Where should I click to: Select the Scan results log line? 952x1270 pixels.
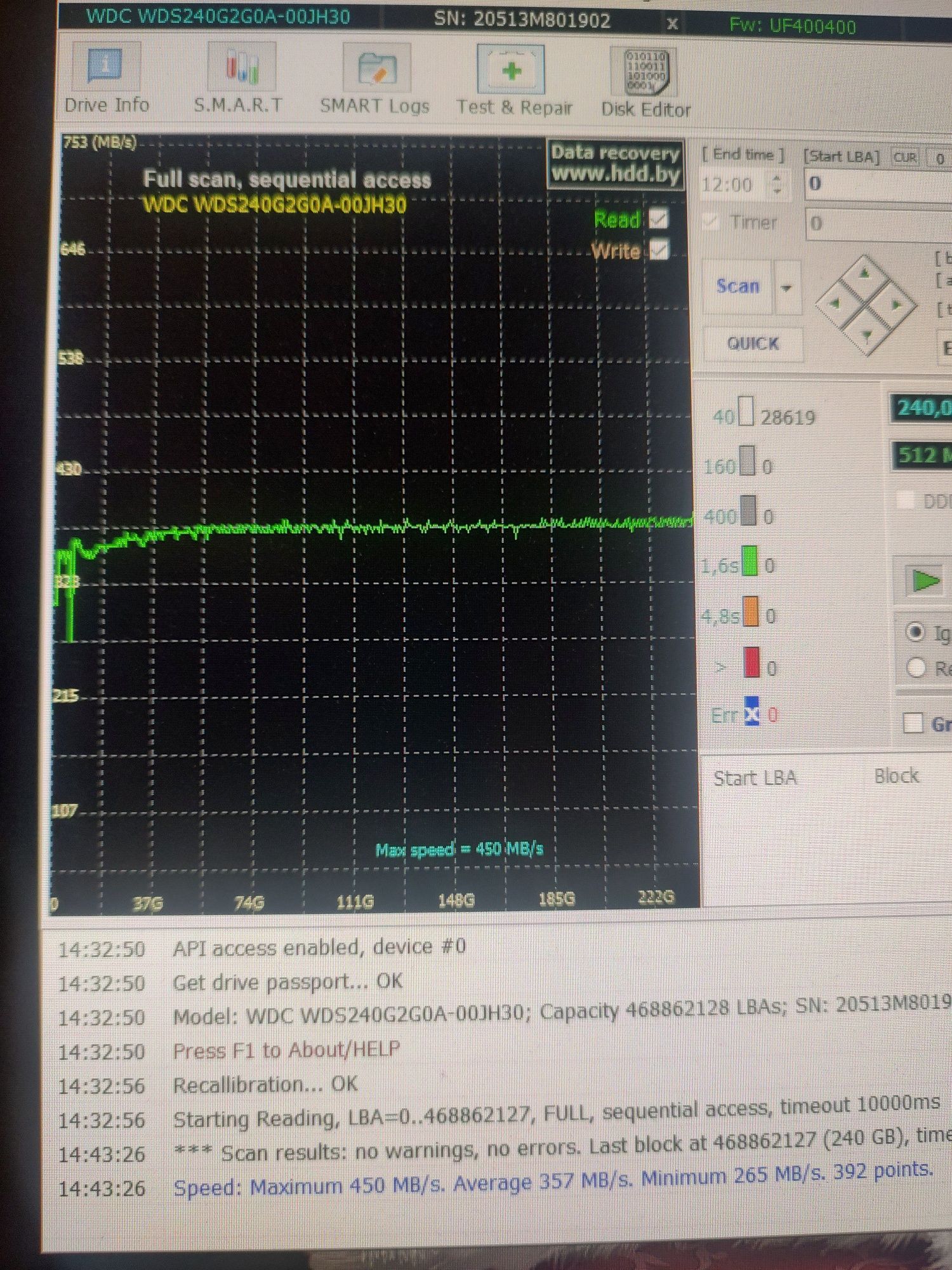[x=562, y=1144]
